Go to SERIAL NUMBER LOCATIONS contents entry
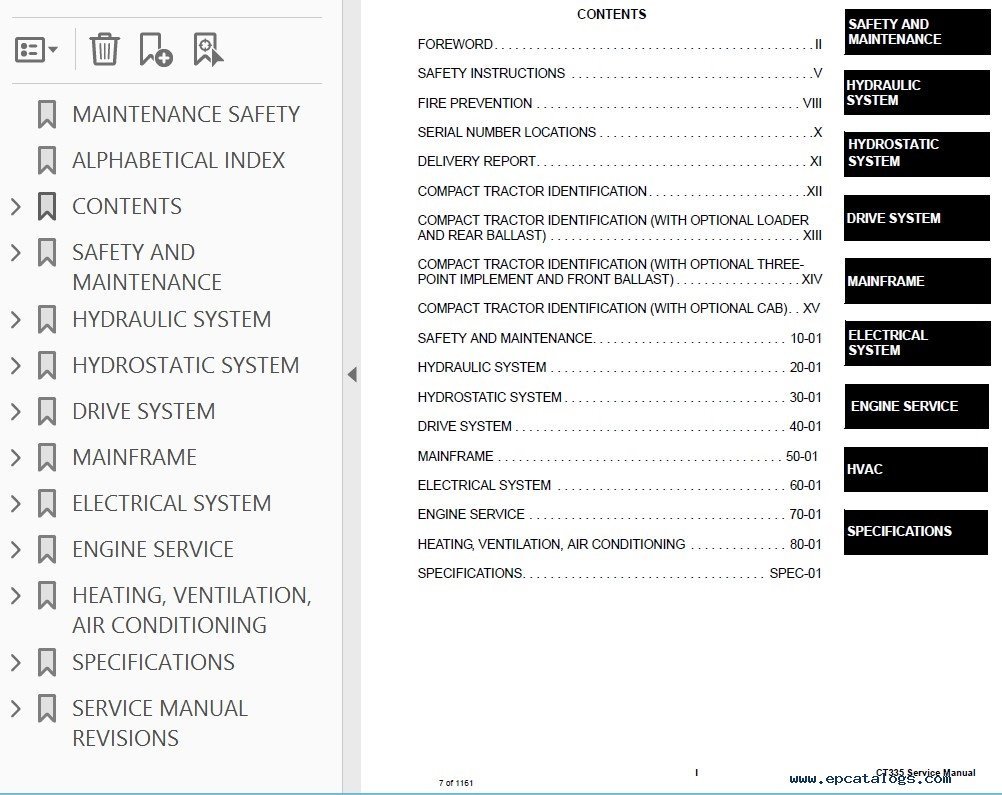The image size is (1002, 795). point(506,132)
